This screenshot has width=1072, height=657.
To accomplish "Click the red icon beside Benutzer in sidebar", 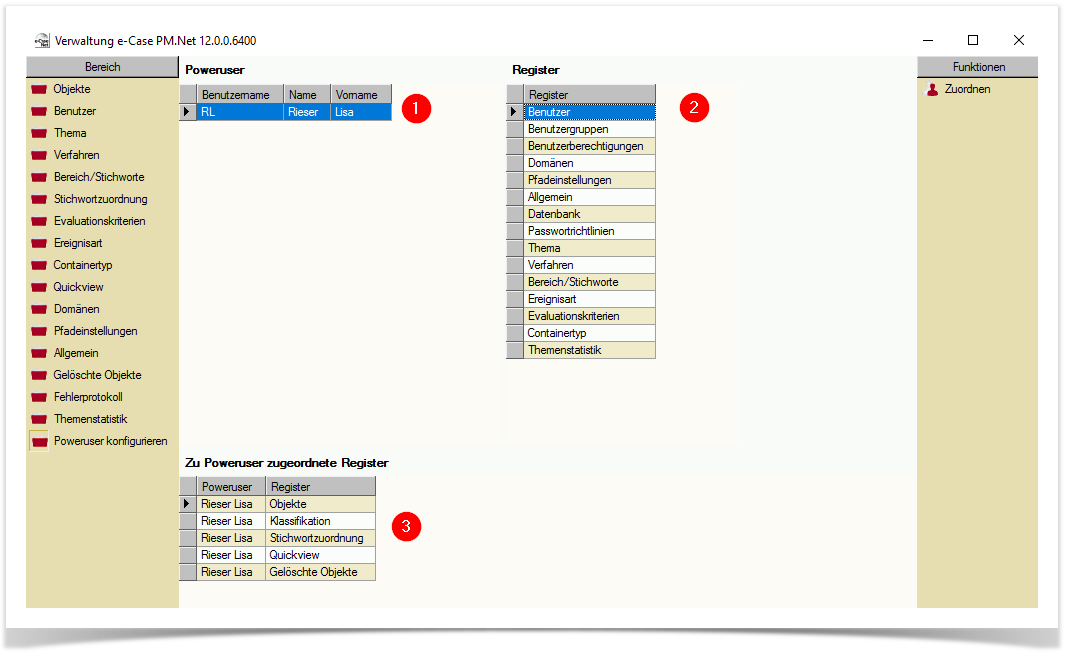I will 39,111.
